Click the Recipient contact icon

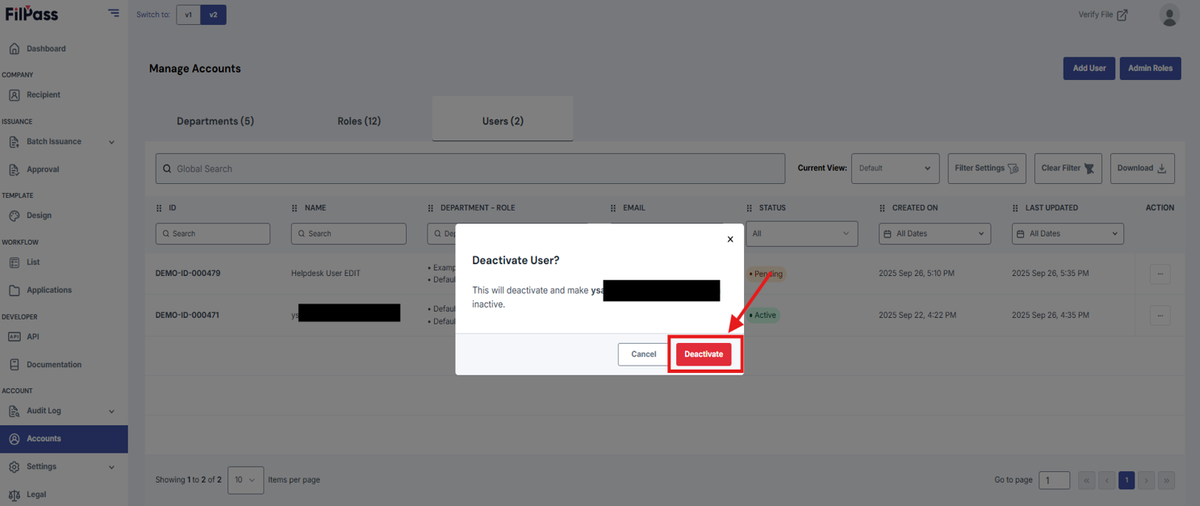tap(15, 95)
